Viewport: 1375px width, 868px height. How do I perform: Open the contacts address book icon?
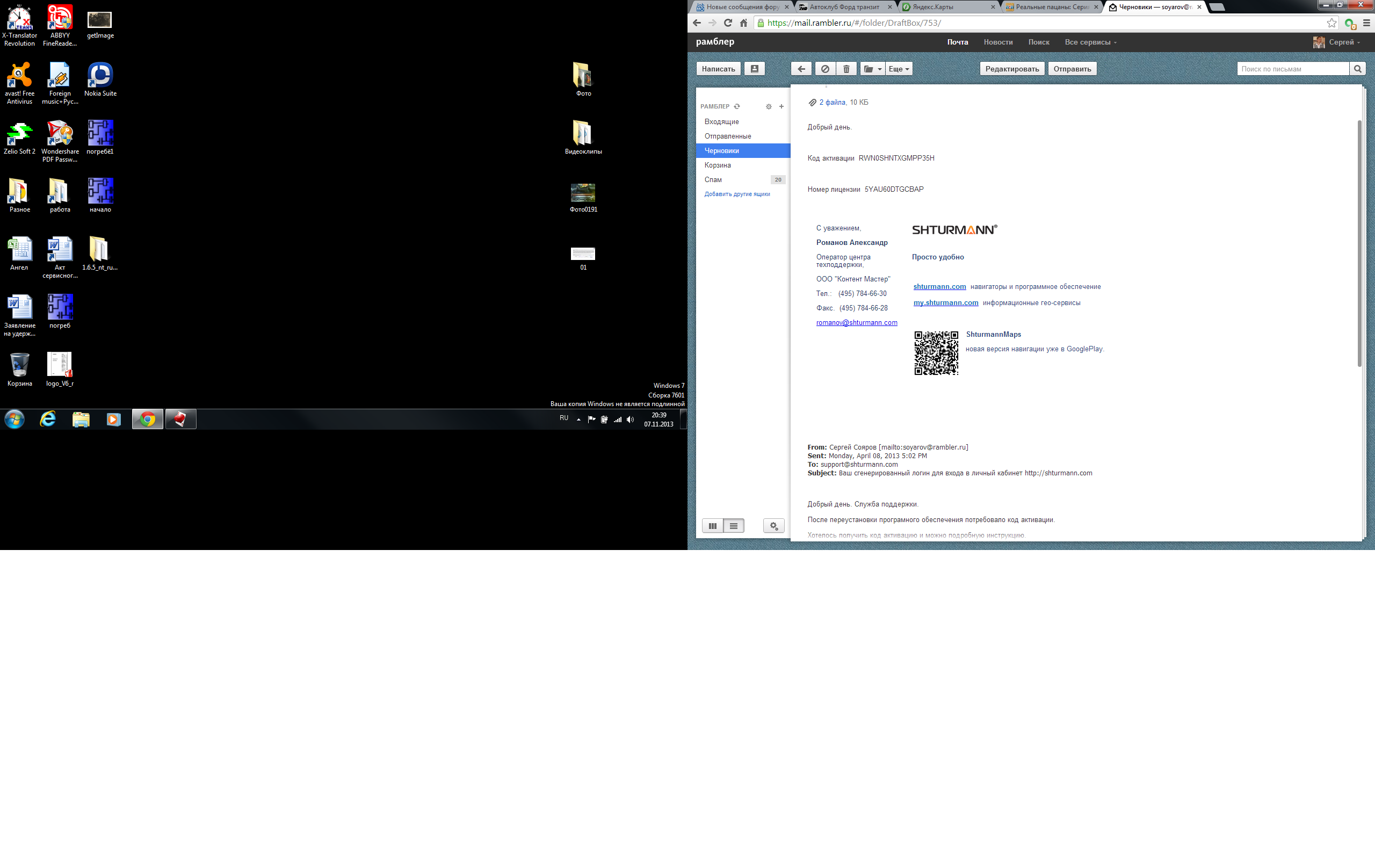[754, 69]
